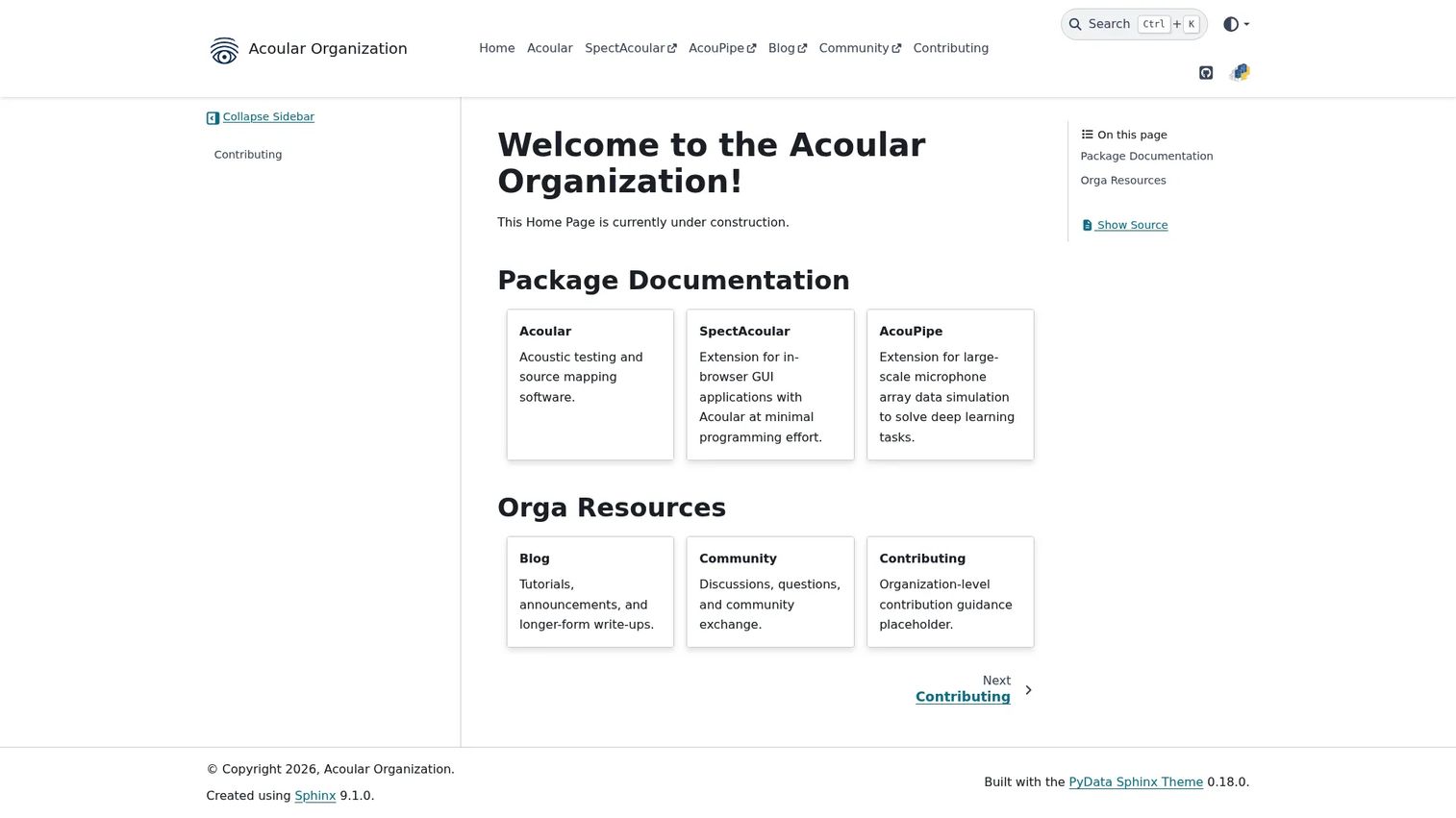Open the Acoular package card
Screen dimensions: 1456x818
click(590, 384)
